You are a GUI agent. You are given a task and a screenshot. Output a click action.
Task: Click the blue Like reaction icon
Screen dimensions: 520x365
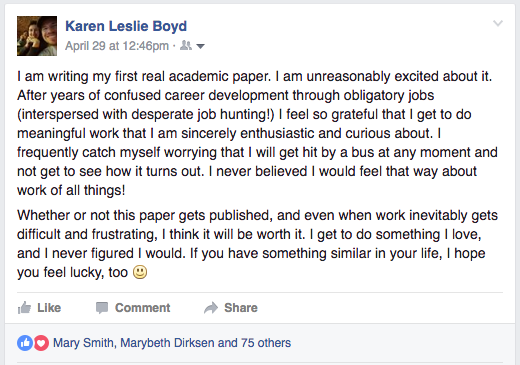(x=25, y=343)
